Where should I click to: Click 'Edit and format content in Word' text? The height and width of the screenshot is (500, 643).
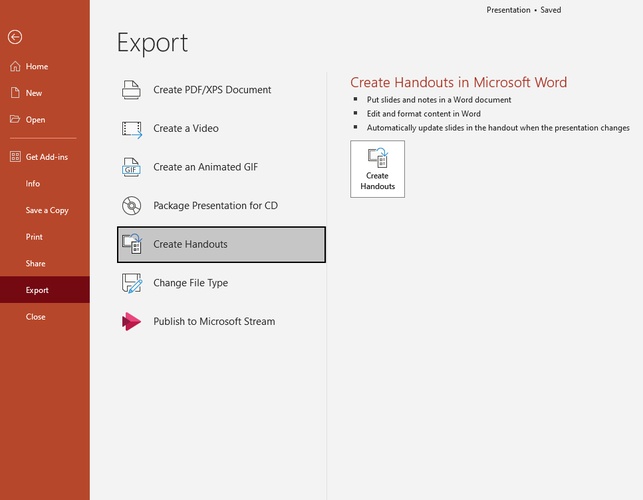pos(424,114)
